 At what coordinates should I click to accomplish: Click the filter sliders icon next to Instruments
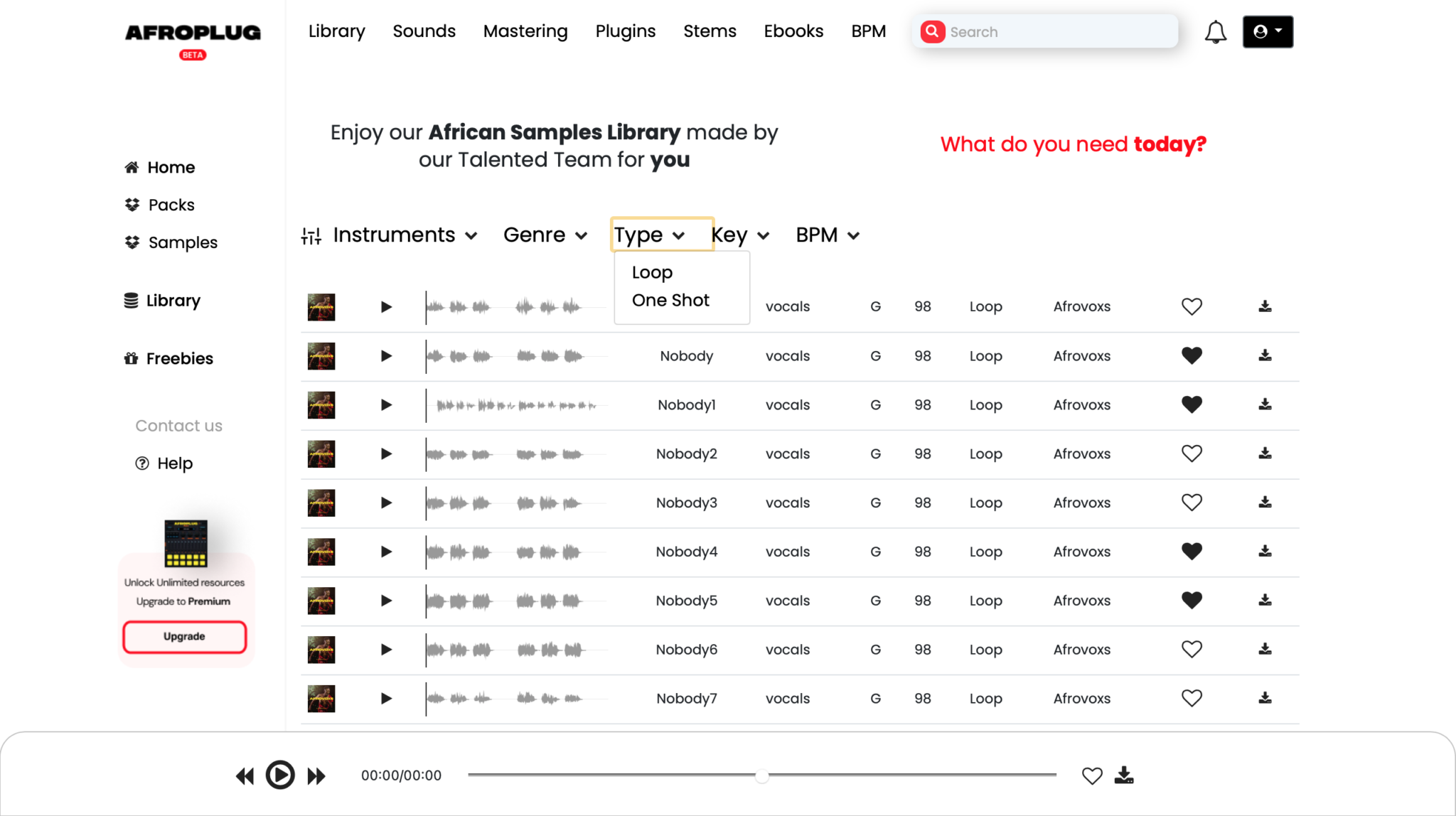(x=310, y=235)
